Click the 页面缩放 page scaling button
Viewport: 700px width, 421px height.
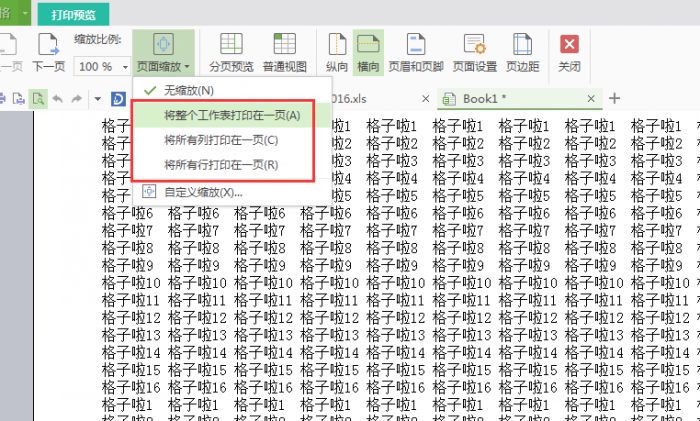pos(163,53)
